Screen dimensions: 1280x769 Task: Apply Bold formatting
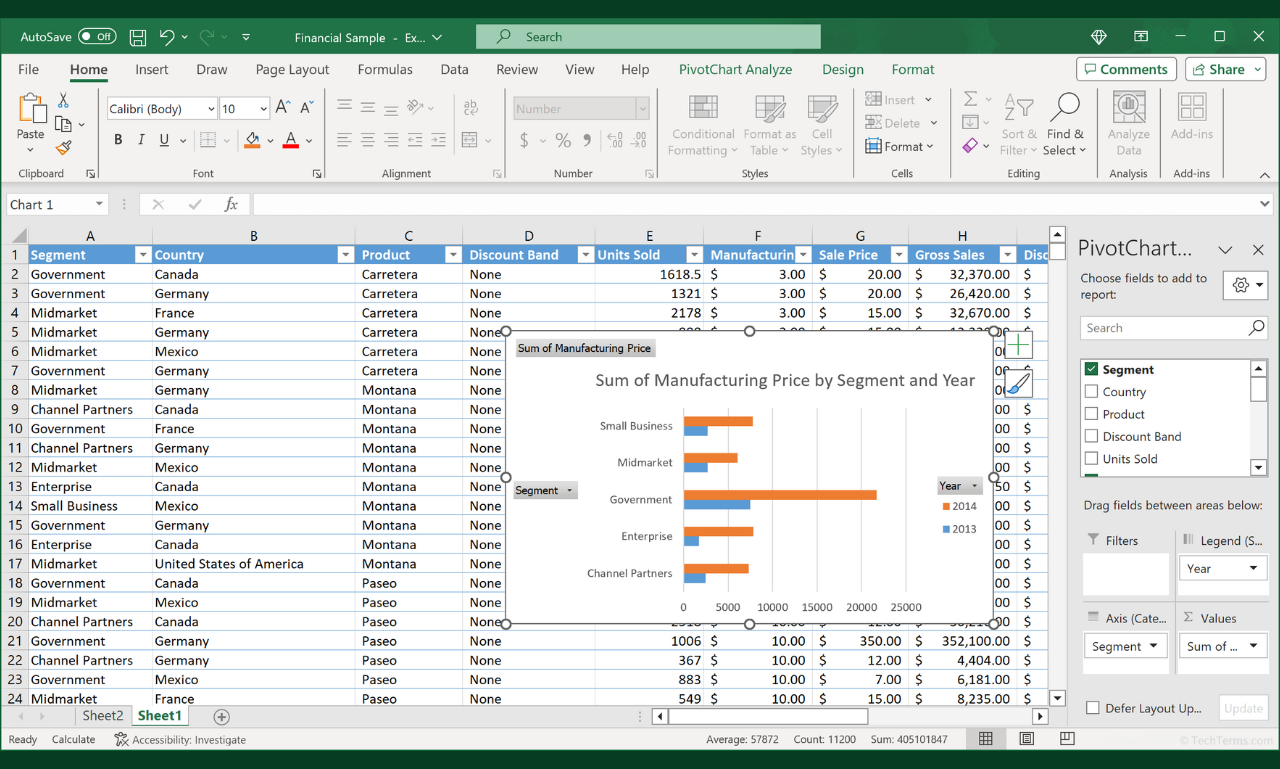point(117,140)
